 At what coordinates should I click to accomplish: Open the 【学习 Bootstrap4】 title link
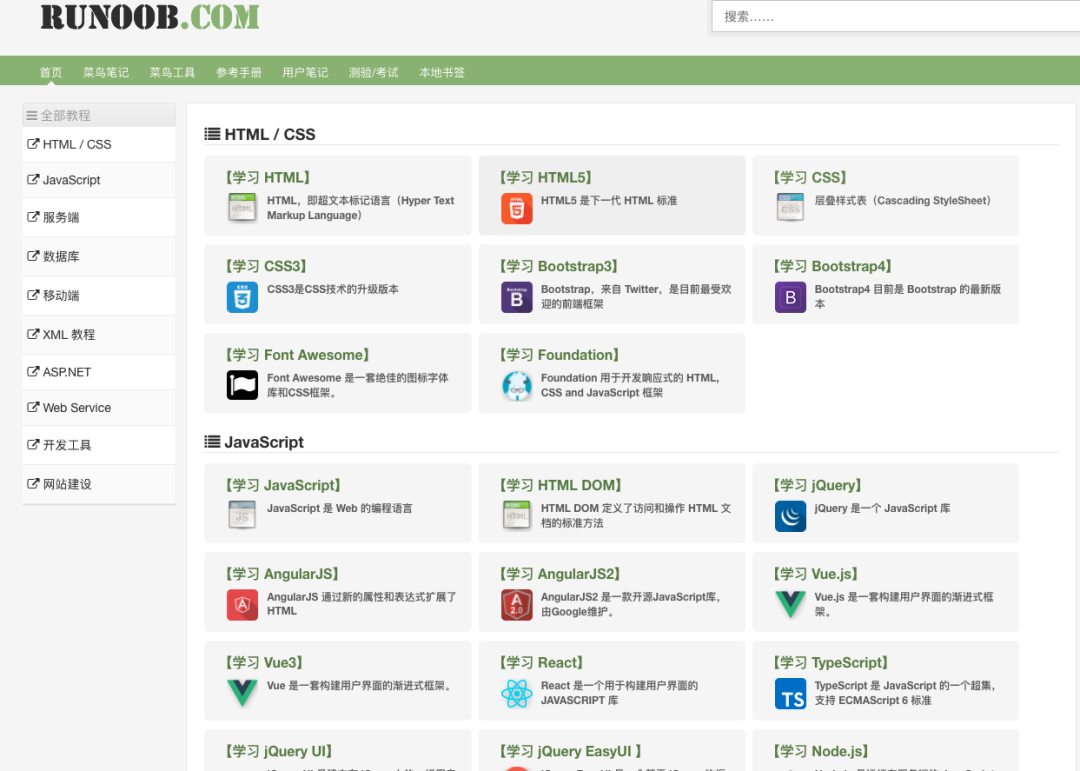pos(833,266)
